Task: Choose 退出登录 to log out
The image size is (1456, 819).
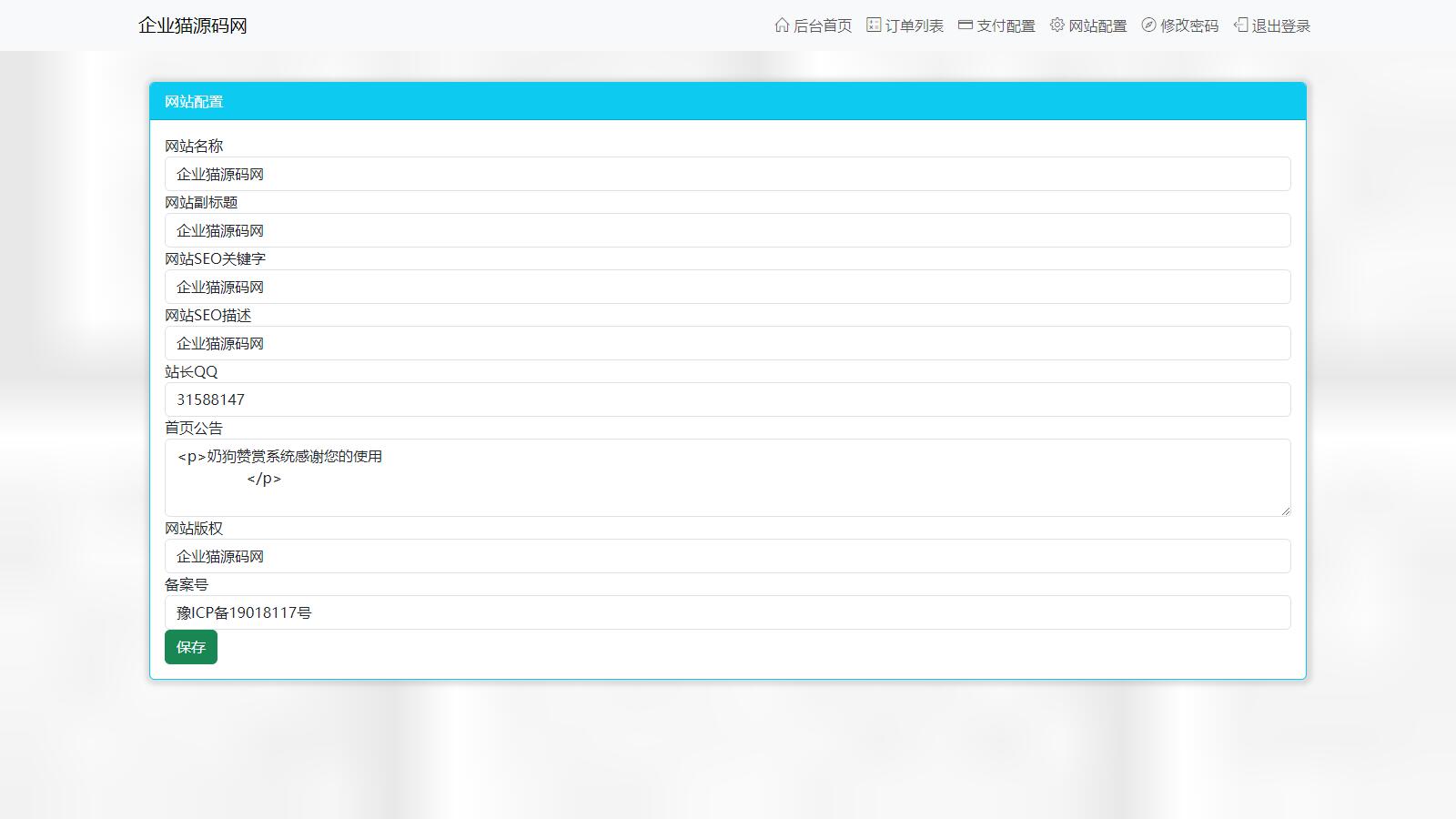Action: pyautogui.click(x=1273, y=25)
